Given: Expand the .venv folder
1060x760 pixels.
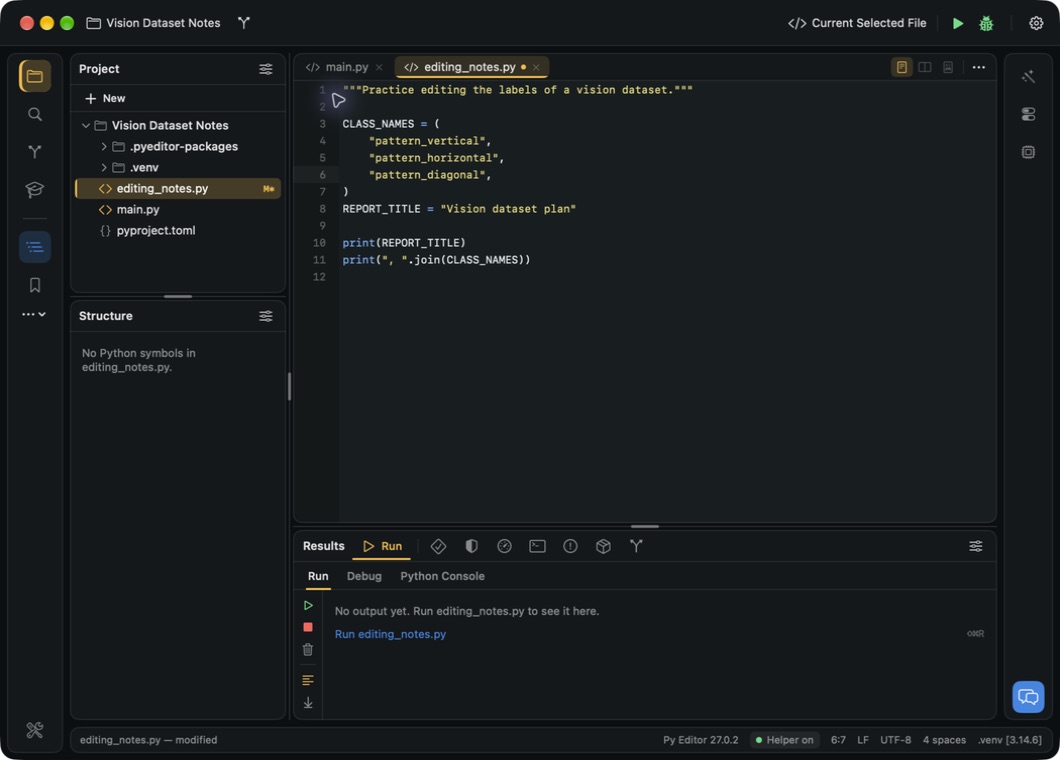Looking at the screenshot, I should 103,167.
